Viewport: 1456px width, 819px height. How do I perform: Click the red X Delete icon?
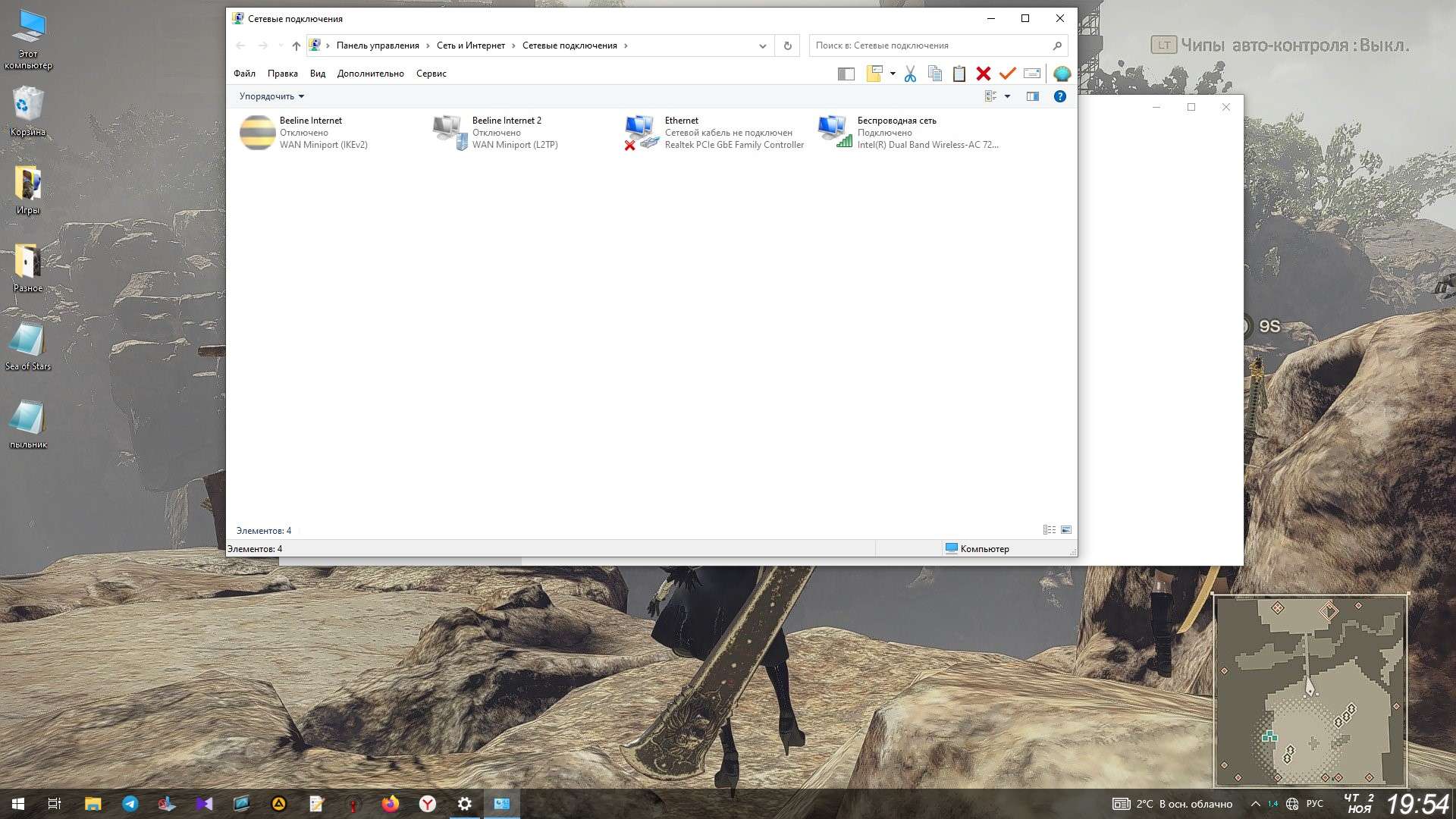tap(983, 74)
